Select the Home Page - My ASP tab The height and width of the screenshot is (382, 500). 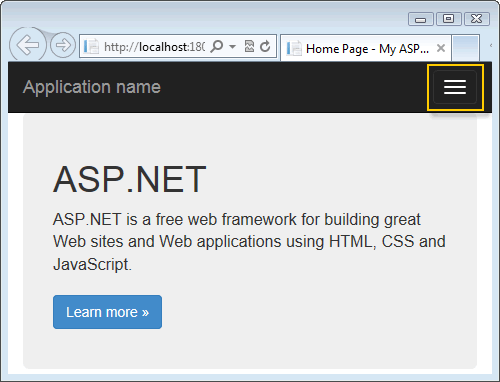pyautogui.click(x=366, y=48)
